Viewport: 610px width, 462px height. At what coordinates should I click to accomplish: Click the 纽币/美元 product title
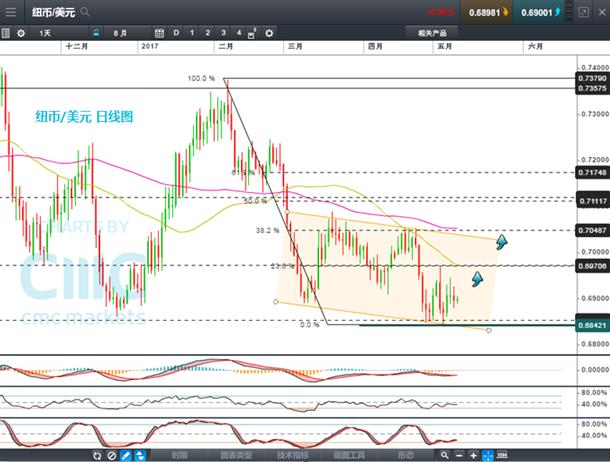tap(53, 12)
